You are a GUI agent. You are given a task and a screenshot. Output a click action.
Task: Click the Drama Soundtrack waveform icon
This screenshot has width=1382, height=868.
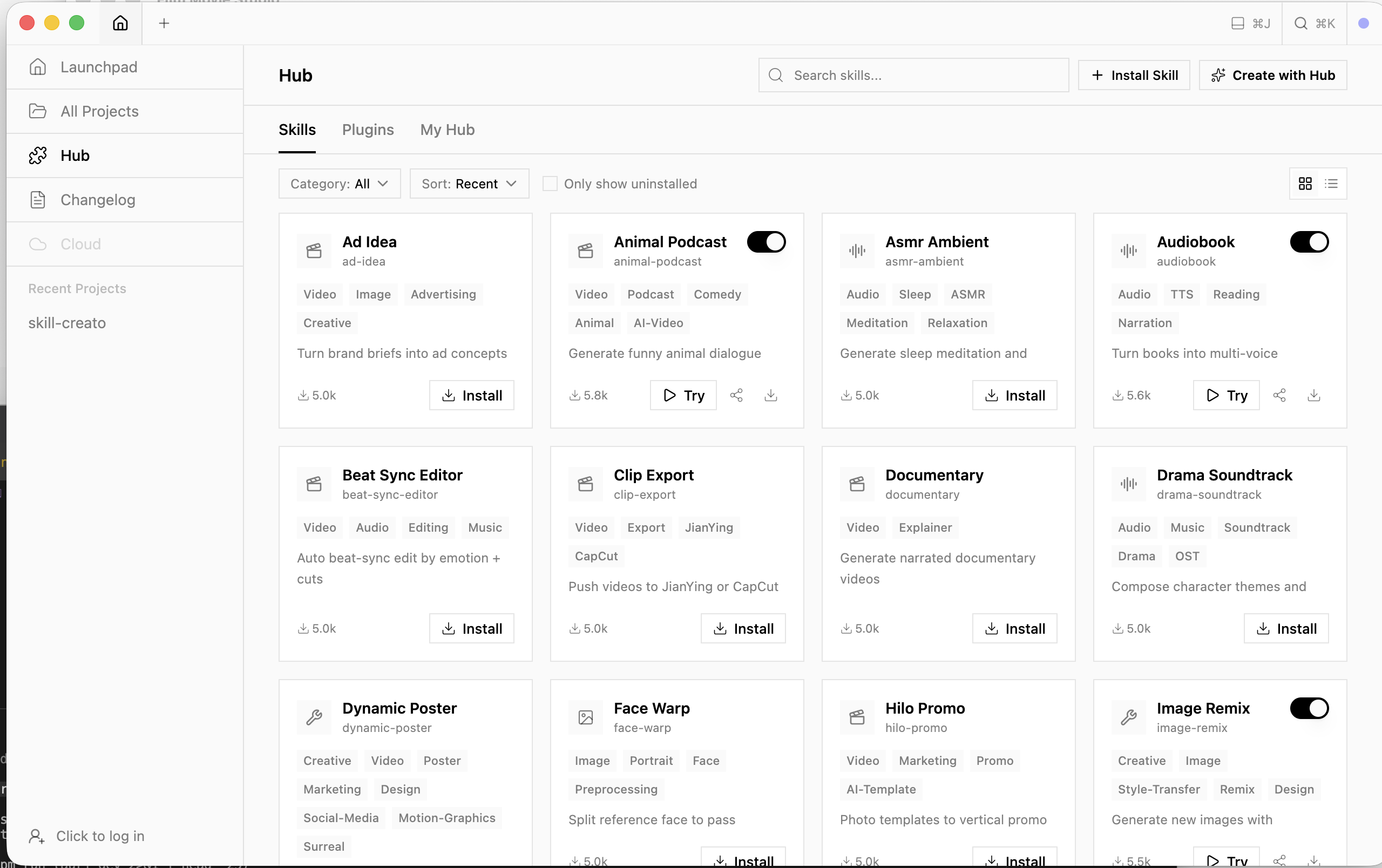pos(1128,484)
